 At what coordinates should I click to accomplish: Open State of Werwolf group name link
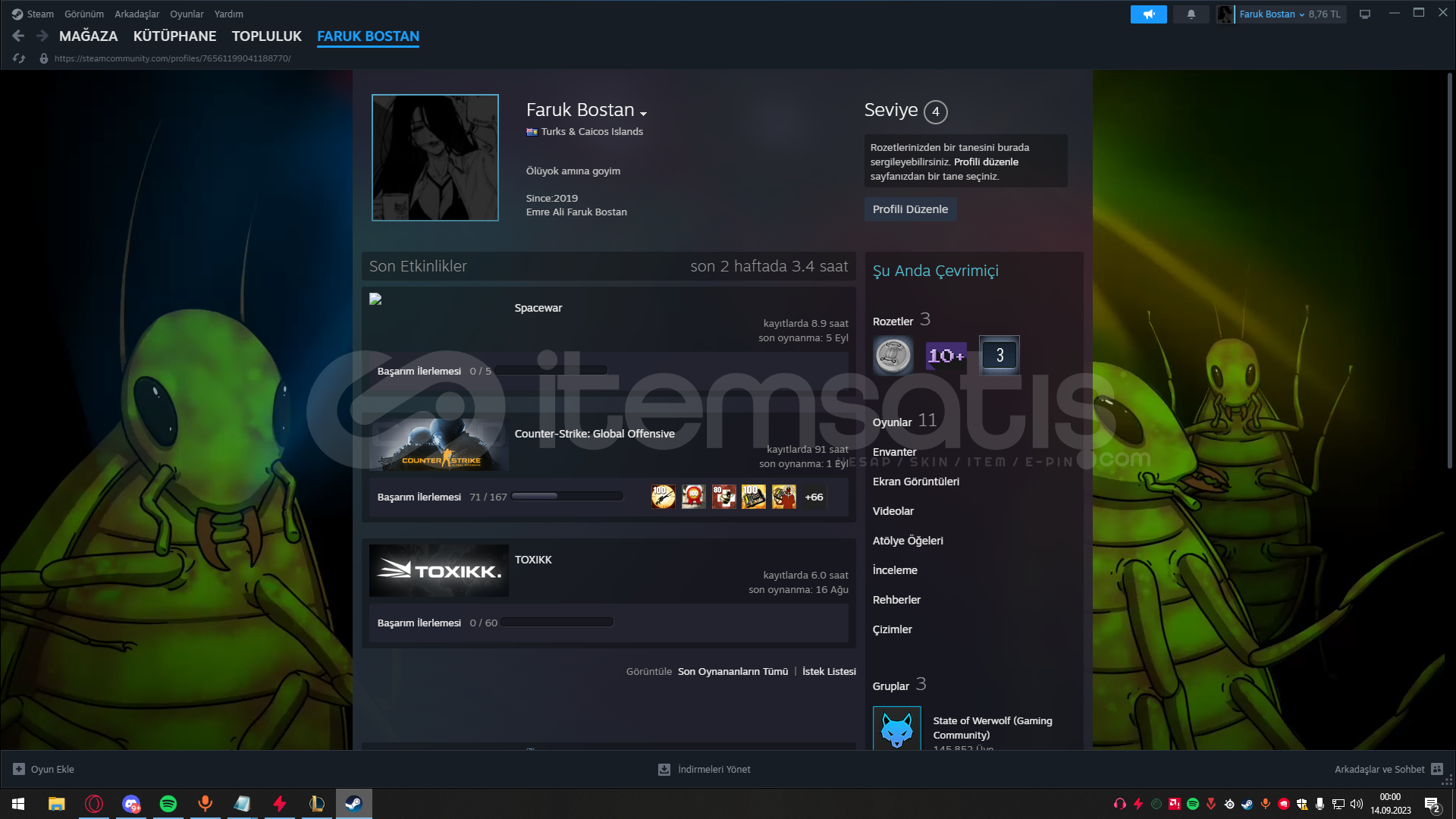click(992, 728)
